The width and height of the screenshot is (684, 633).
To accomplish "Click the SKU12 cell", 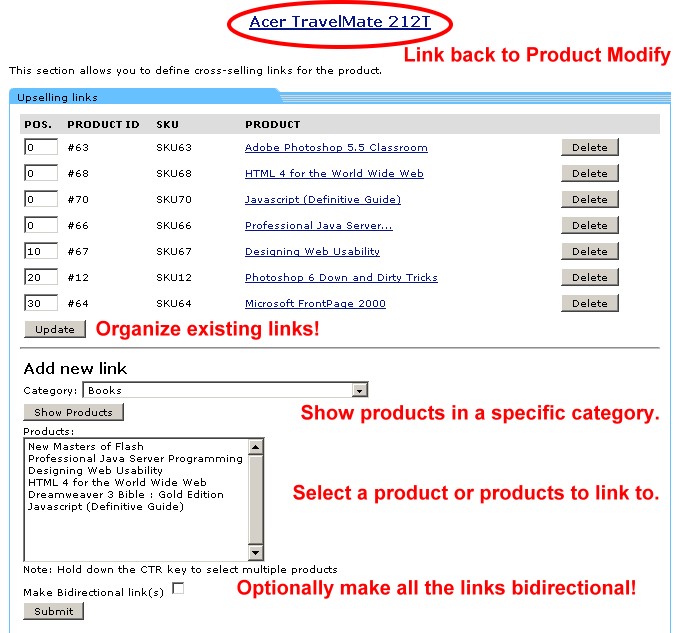I will pyautogui.click(x=174, y=277).
